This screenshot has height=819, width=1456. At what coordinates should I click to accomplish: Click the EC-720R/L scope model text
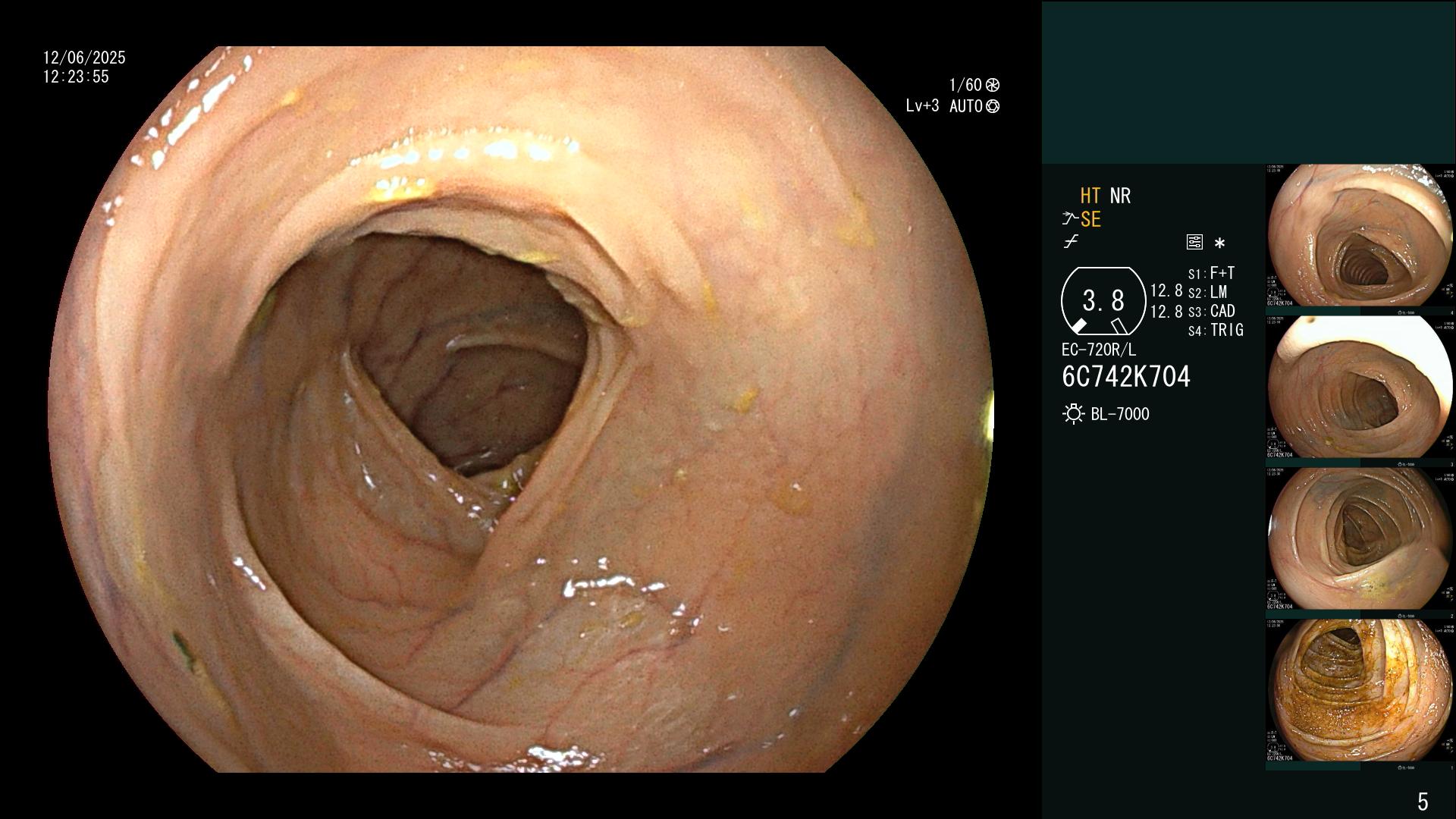[1099, 350]
